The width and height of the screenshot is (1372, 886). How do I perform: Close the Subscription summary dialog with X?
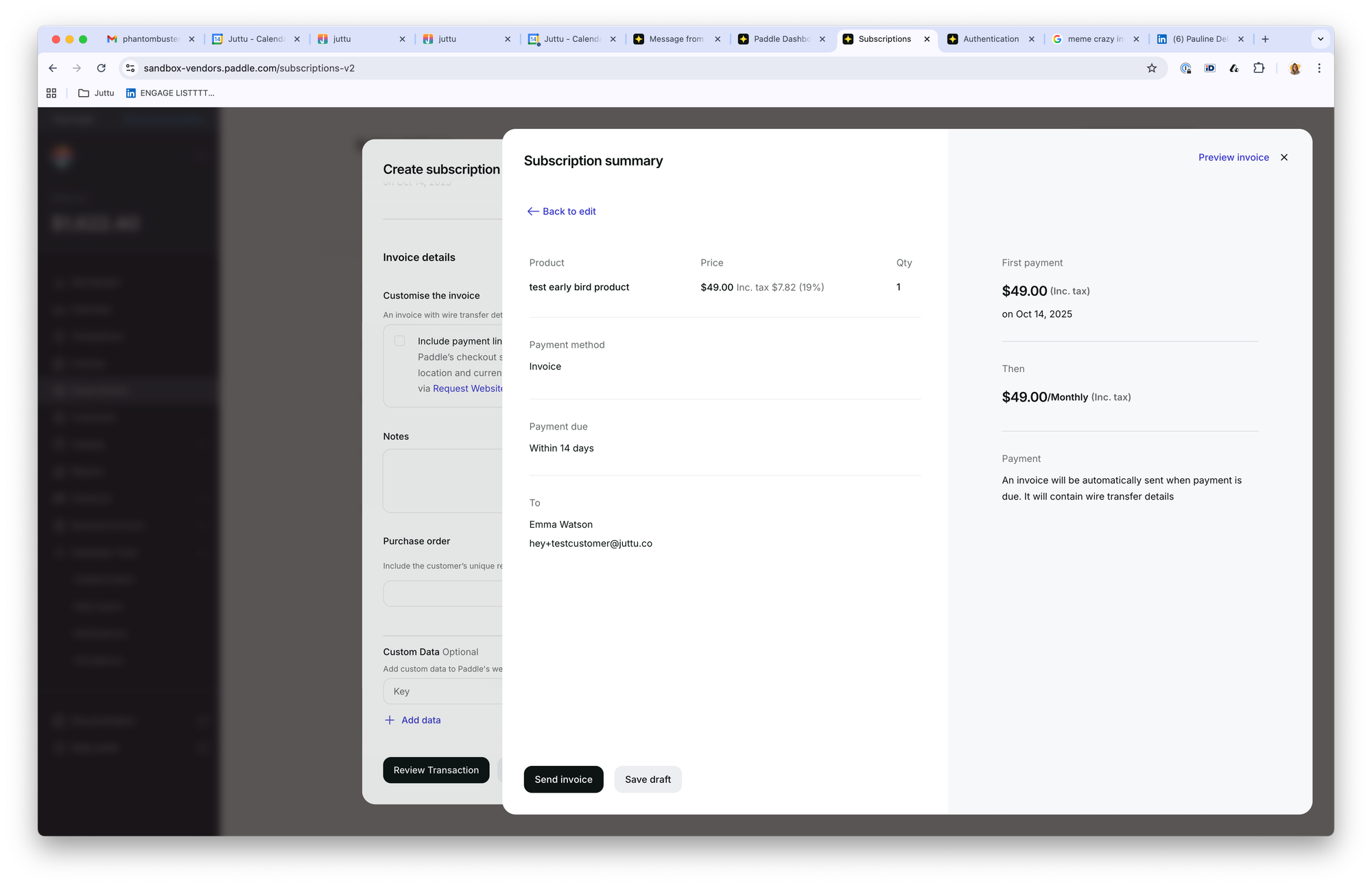click(x=1284, y=157)
